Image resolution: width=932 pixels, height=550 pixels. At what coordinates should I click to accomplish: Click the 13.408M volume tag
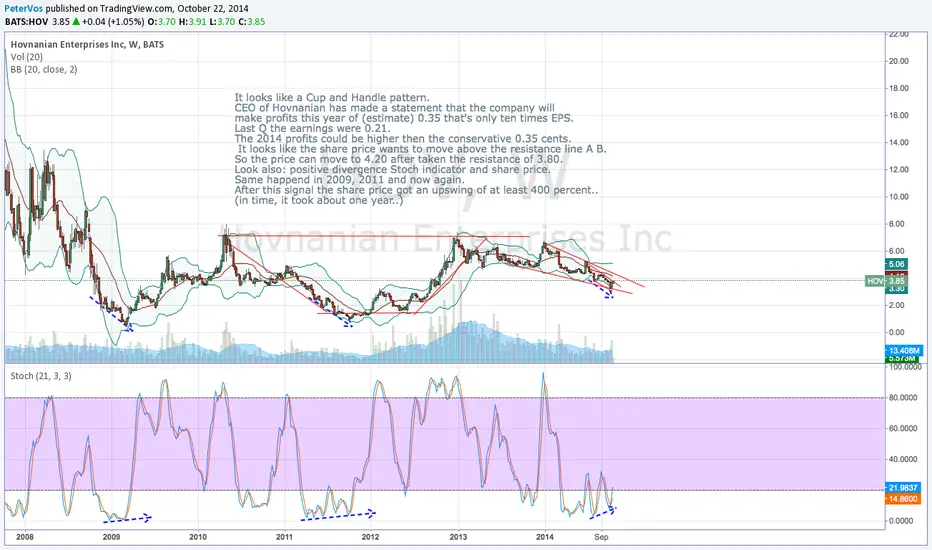coord(904,351)
